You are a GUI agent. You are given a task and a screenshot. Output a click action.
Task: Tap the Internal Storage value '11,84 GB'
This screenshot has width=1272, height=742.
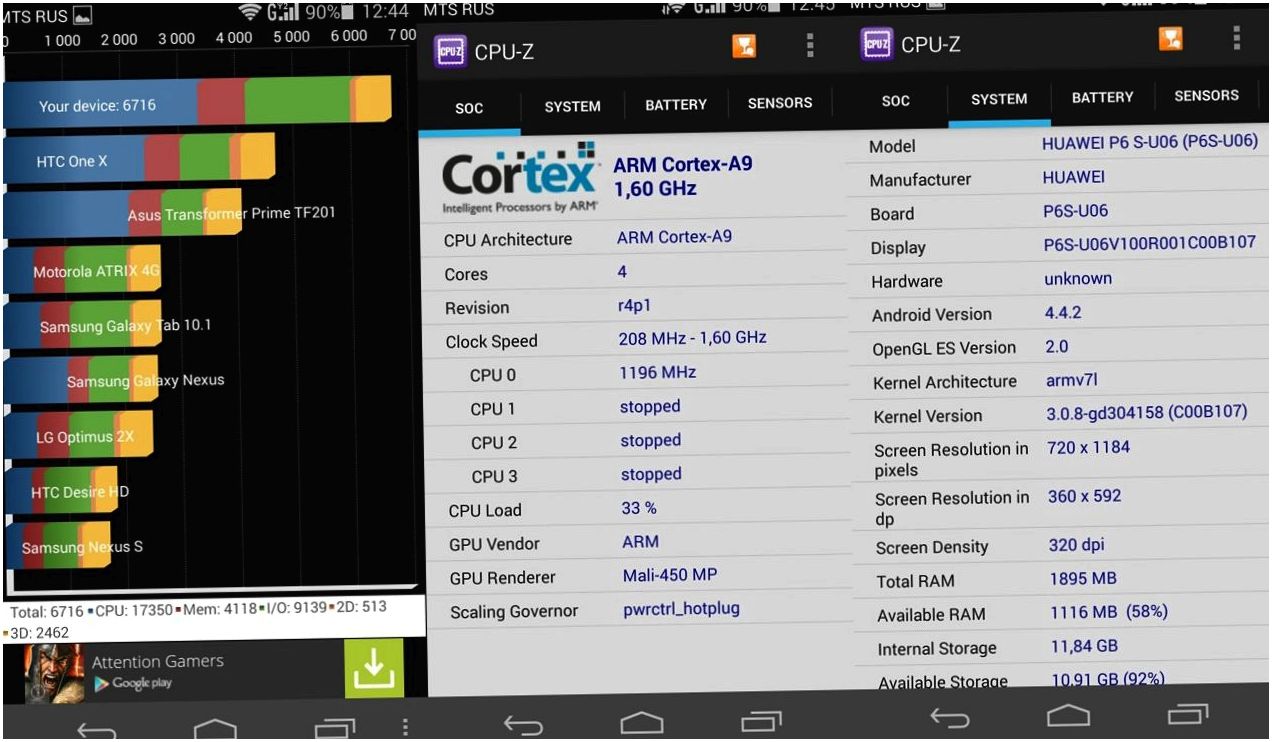[1084, 645]
